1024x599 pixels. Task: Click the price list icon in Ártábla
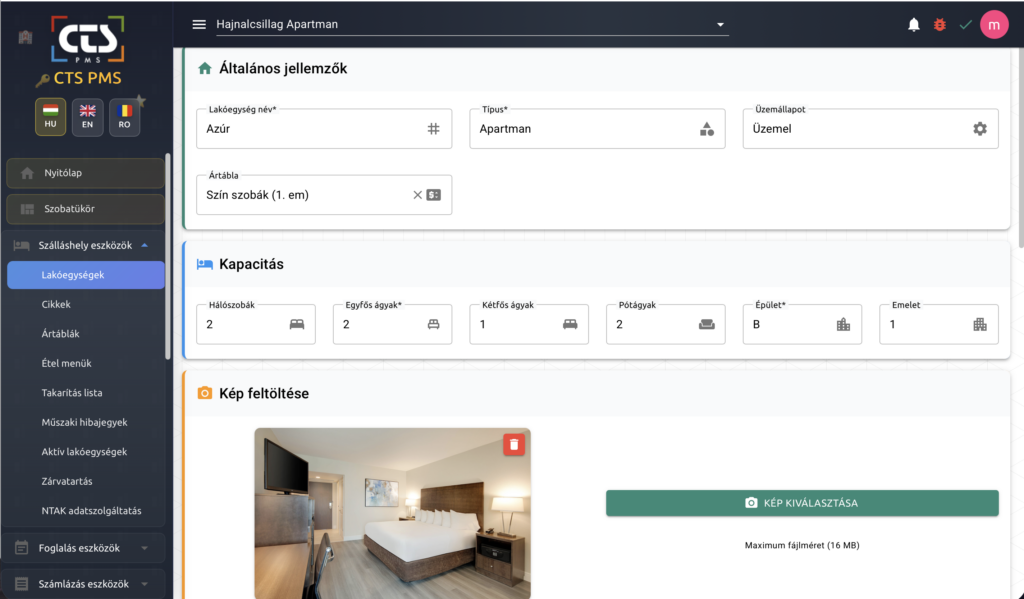[434, 195]
